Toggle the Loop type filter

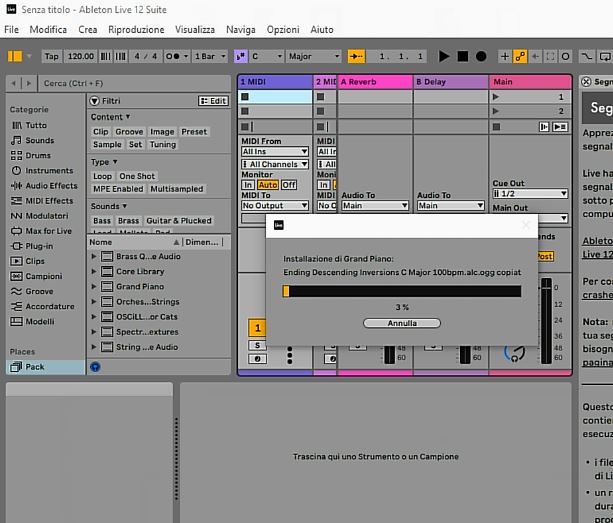(102, 176)
